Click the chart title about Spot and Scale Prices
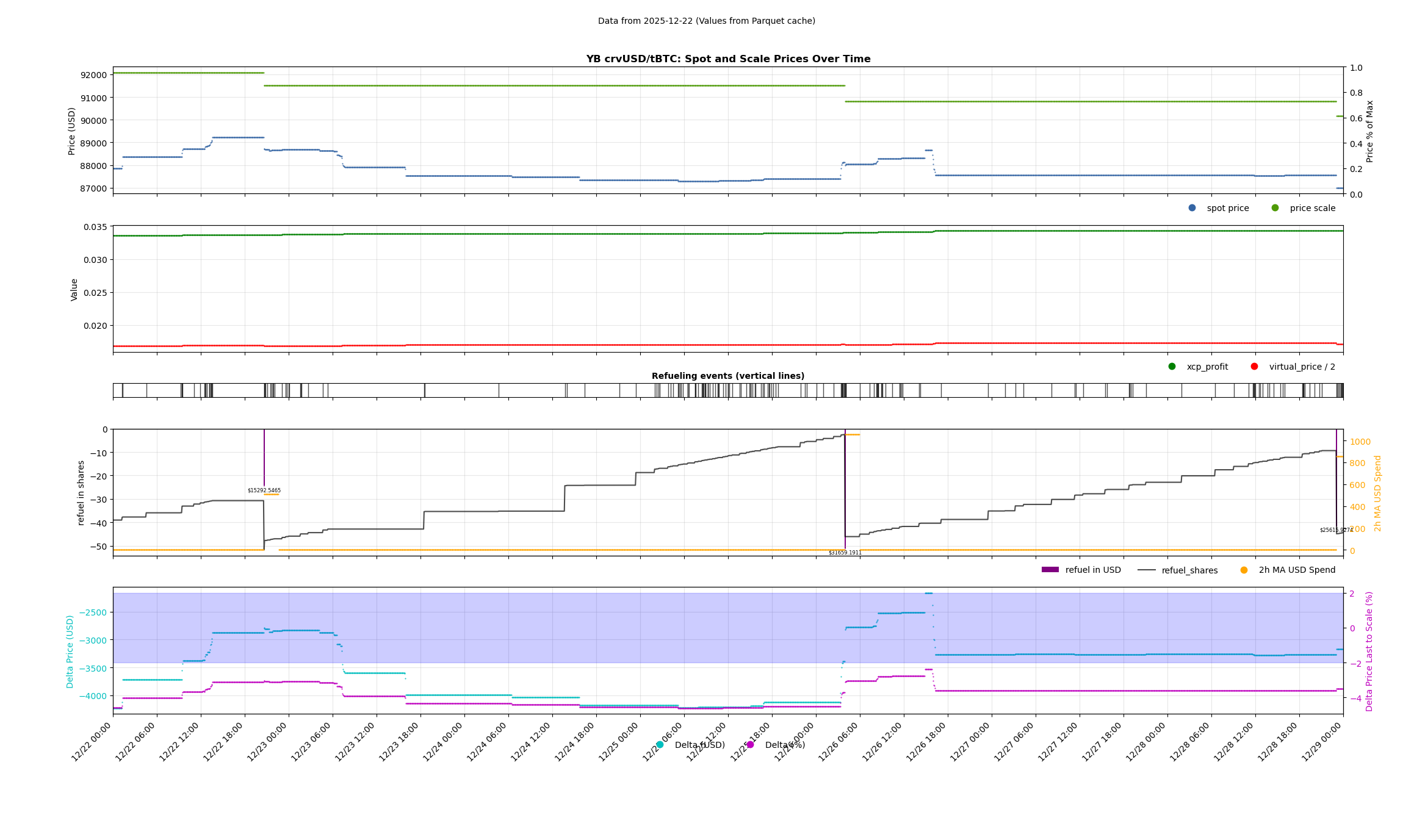The height and width of the screenshot is (840, 1414). pos(728,59)
